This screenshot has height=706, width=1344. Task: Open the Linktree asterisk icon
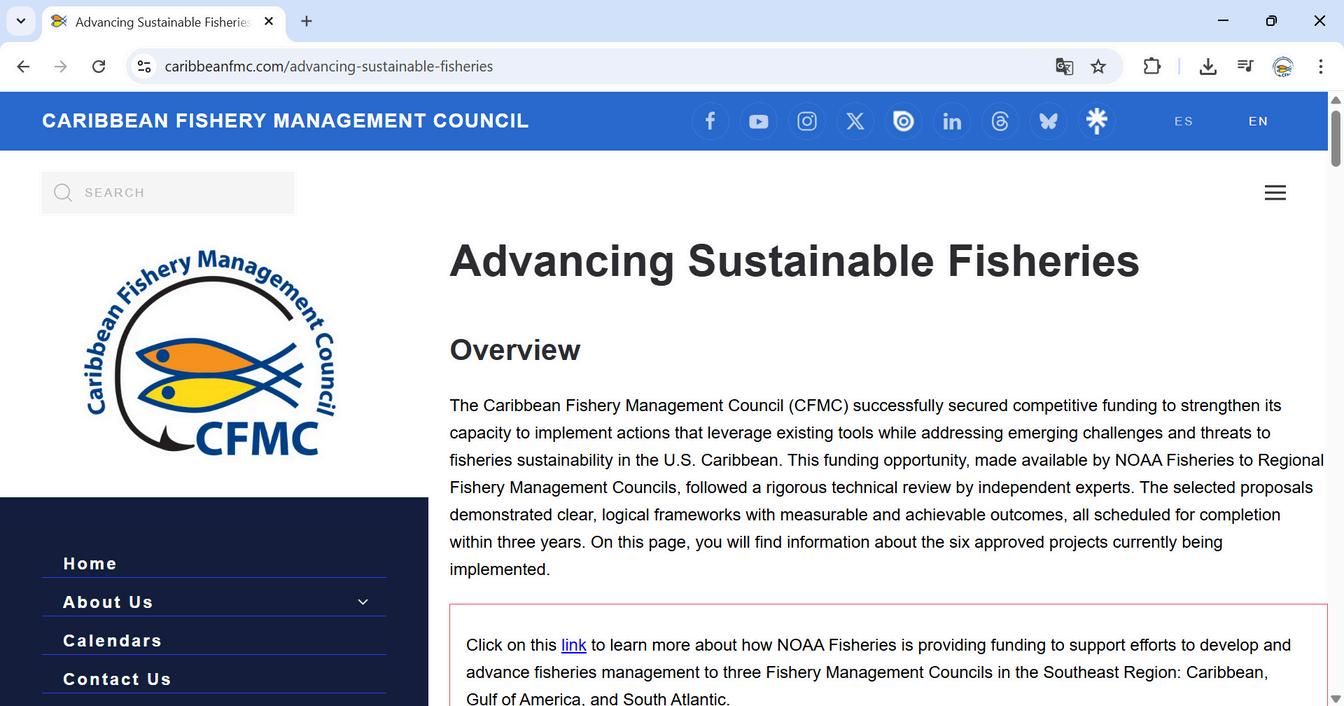tap(1097, 121)
